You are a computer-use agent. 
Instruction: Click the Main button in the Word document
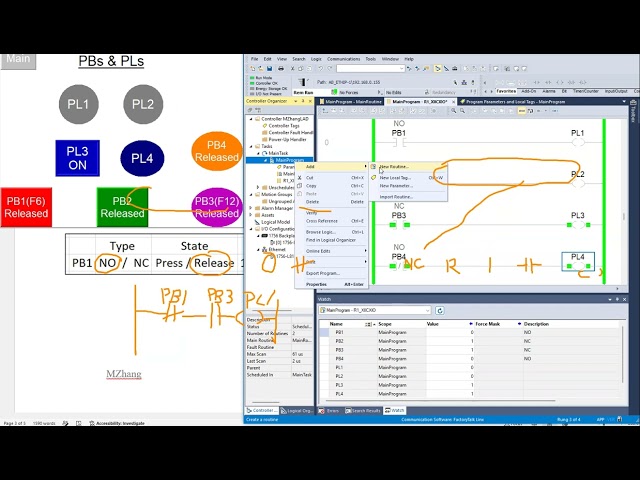tap(18, 60)
